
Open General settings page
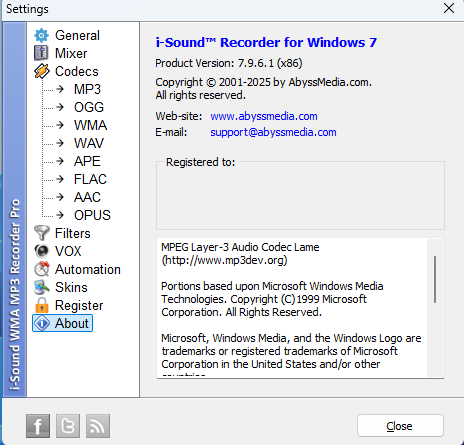[77, 35]
